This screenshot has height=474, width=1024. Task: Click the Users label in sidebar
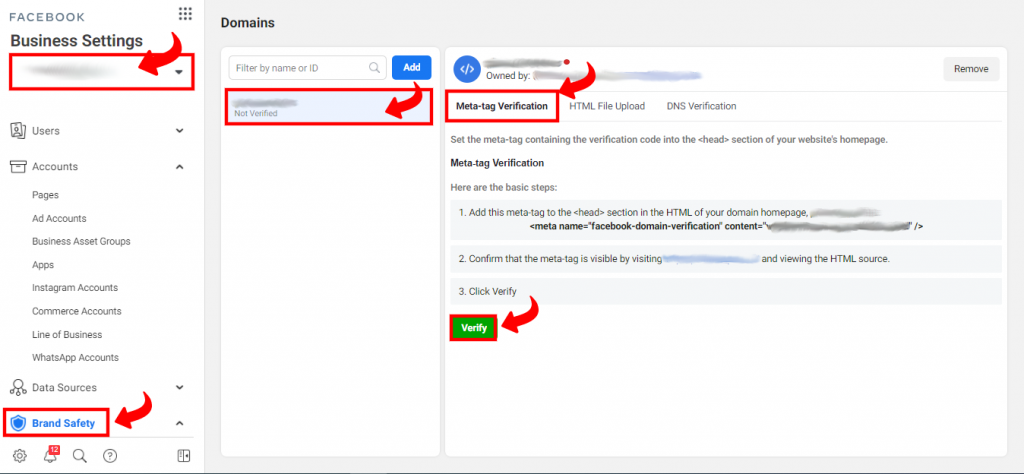pyautogui.click(x=46, y=131)
